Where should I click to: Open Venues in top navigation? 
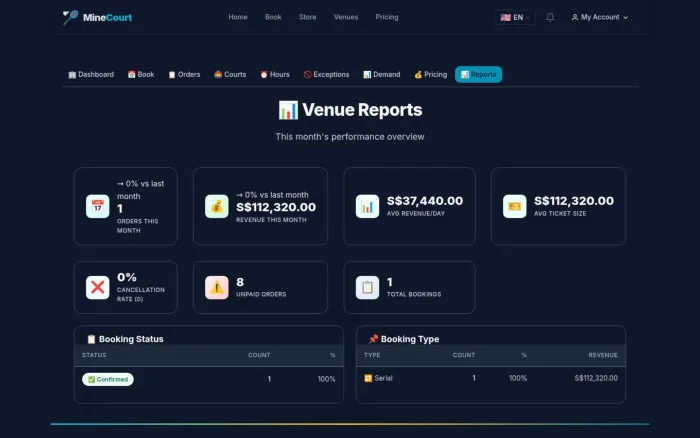pyautogui.click(x=346, y=17)
